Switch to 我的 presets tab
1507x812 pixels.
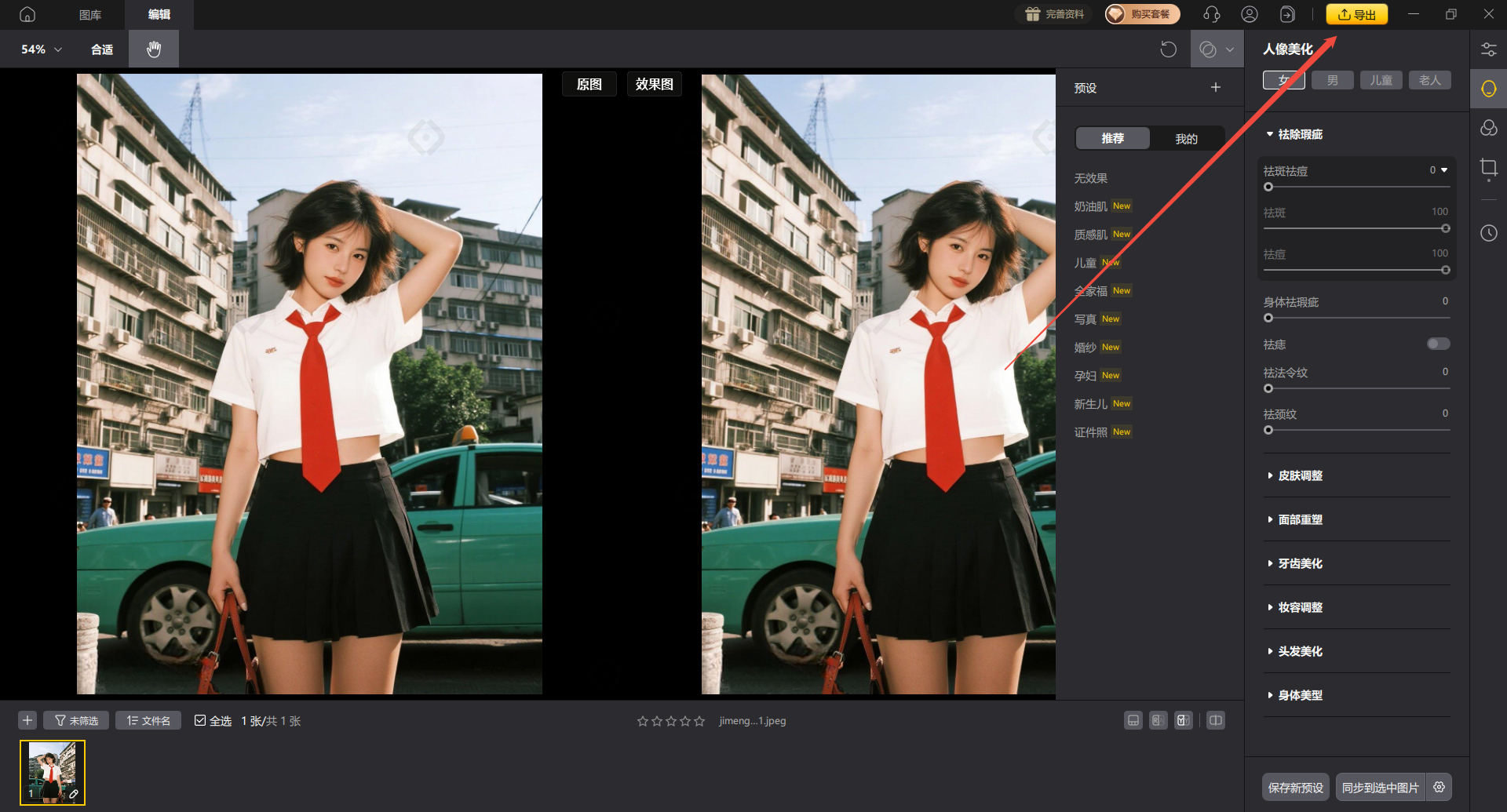(x=1186, y=138)
